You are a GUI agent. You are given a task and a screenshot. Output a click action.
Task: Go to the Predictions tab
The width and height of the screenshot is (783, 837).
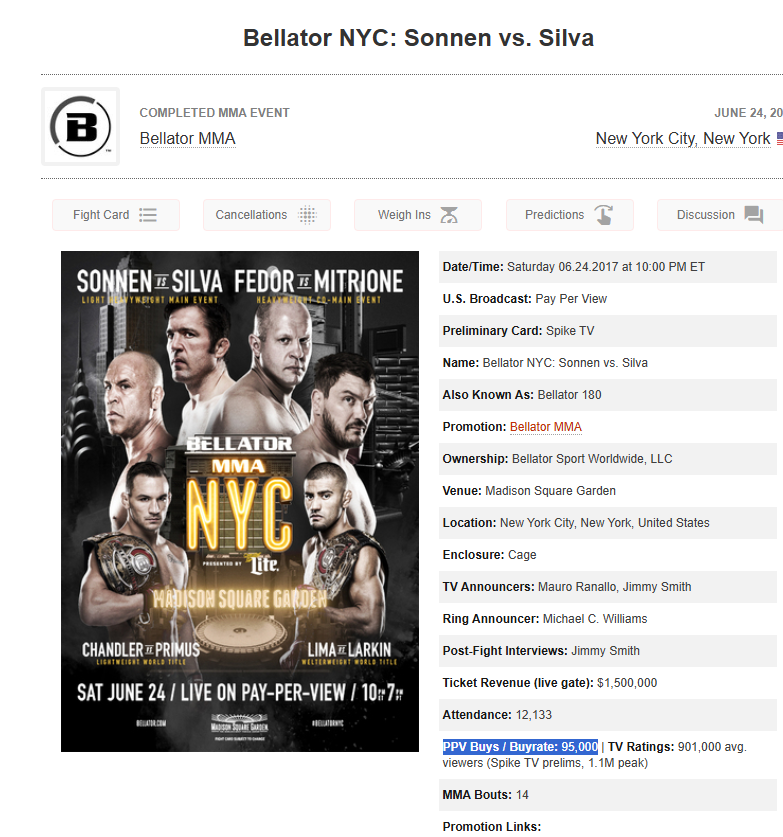click(x=570, y=215)
